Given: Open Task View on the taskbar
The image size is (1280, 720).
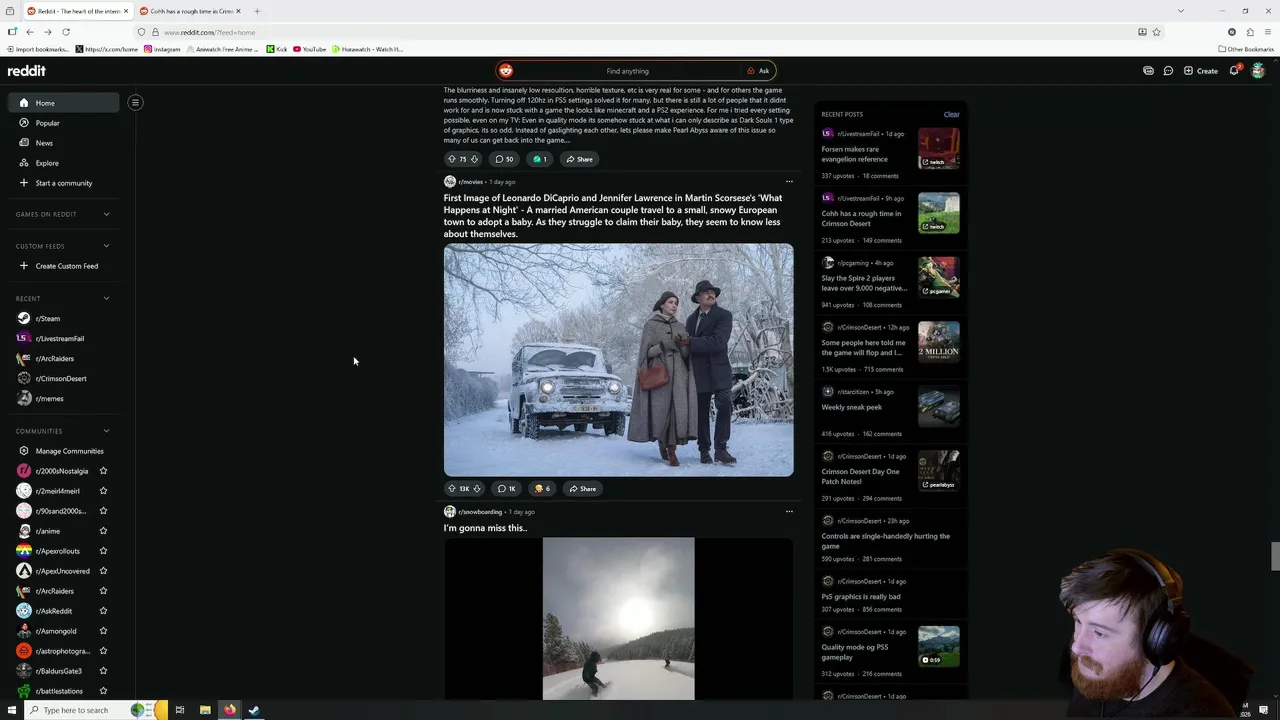Looking at the screenshot, I should click(180, 710).
